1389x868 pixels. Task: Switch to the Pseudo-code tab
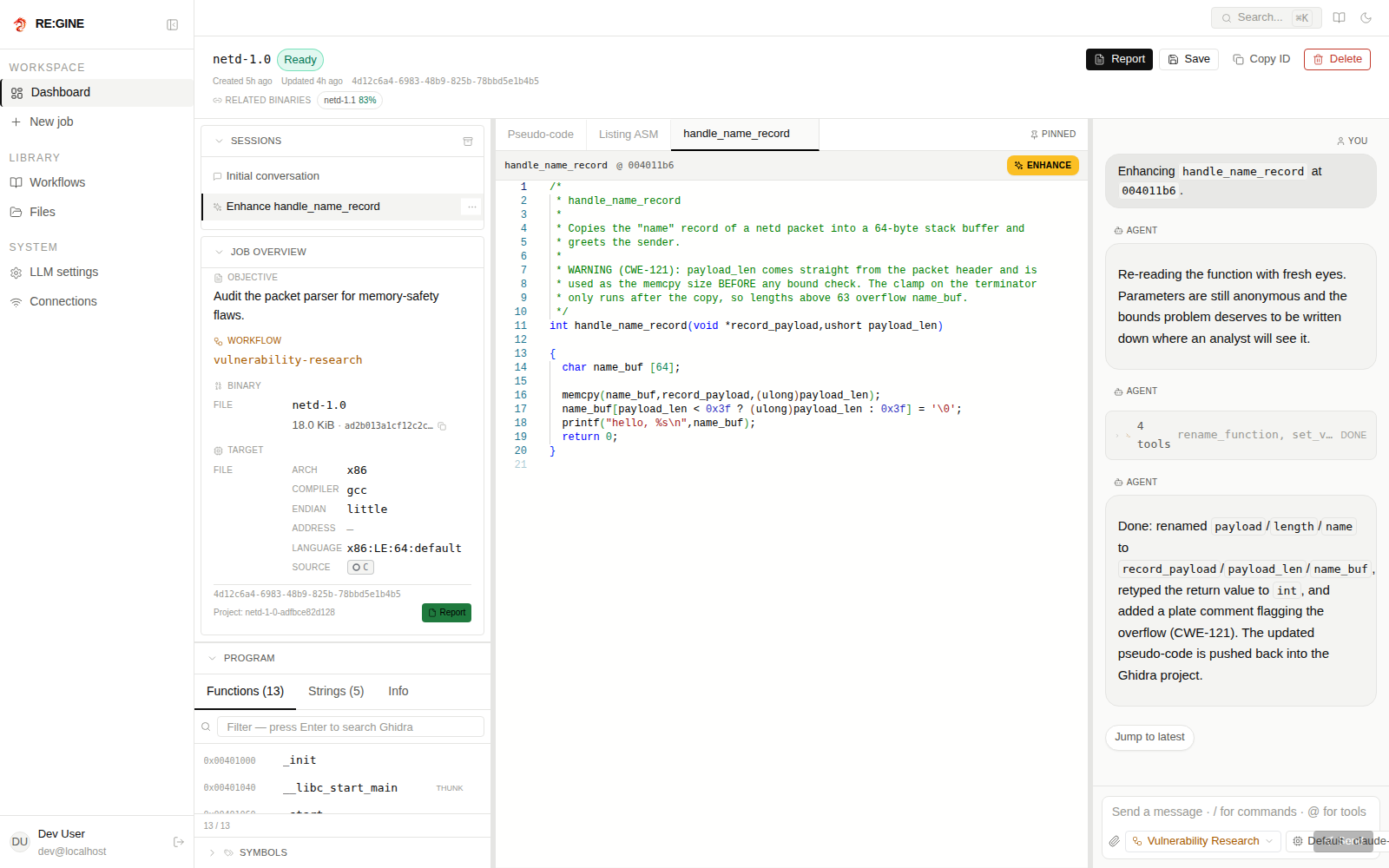pyautogui.click(x=540, y=134)
